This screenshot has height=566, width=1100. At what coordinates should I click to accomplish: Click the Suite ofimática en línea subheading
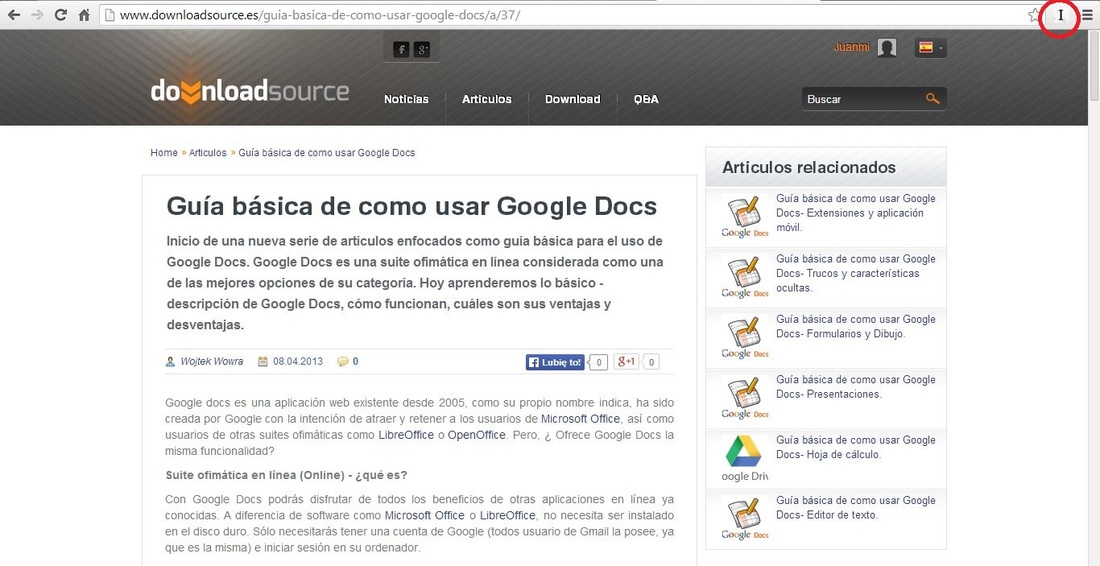(286, 475)
